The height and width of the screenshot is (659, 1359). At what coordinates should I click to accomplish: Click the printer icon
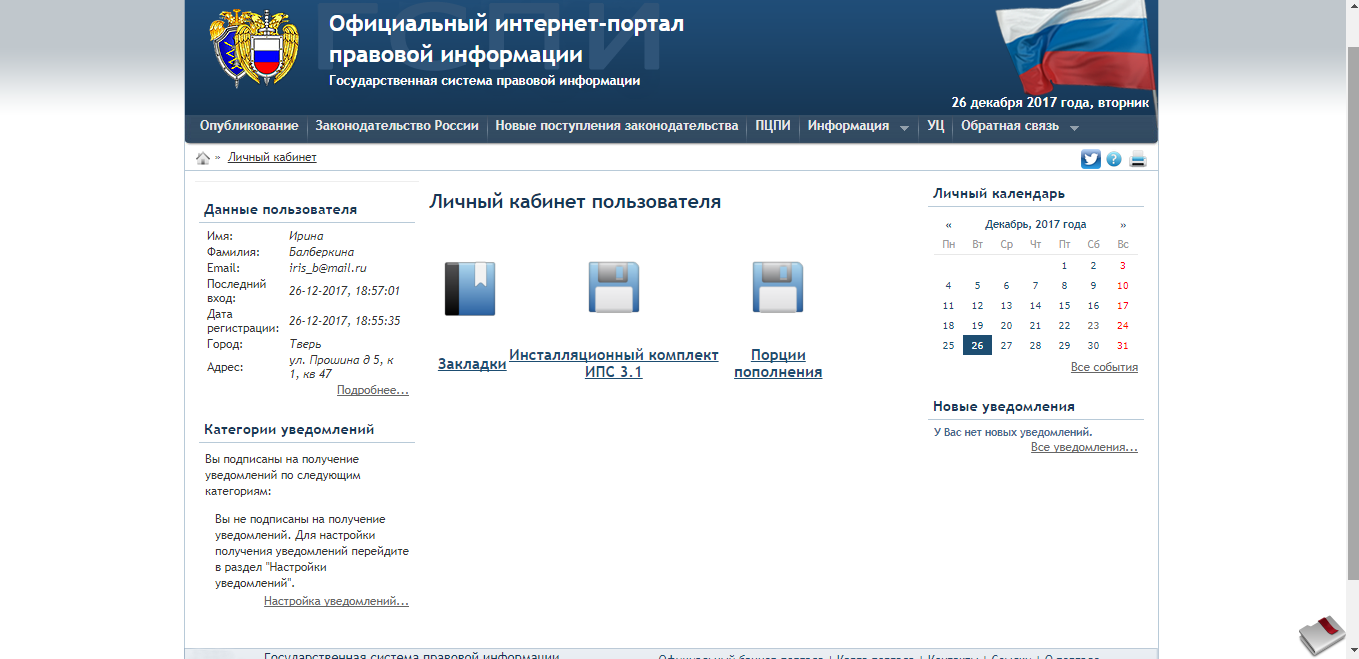pos(1138,159)
